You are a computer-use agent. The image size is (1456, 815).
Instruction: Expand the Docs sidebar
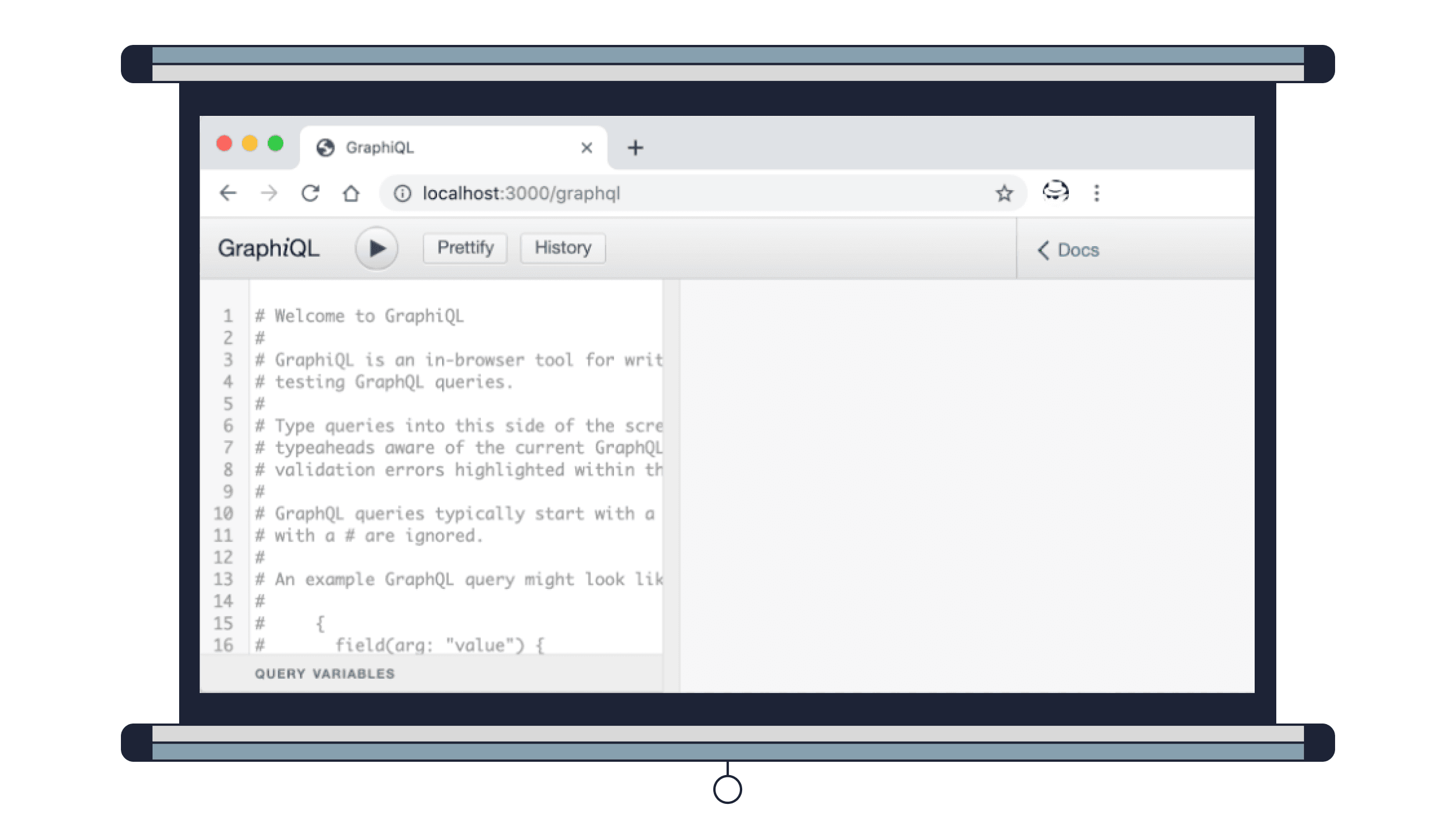[x=1068, y=250]
